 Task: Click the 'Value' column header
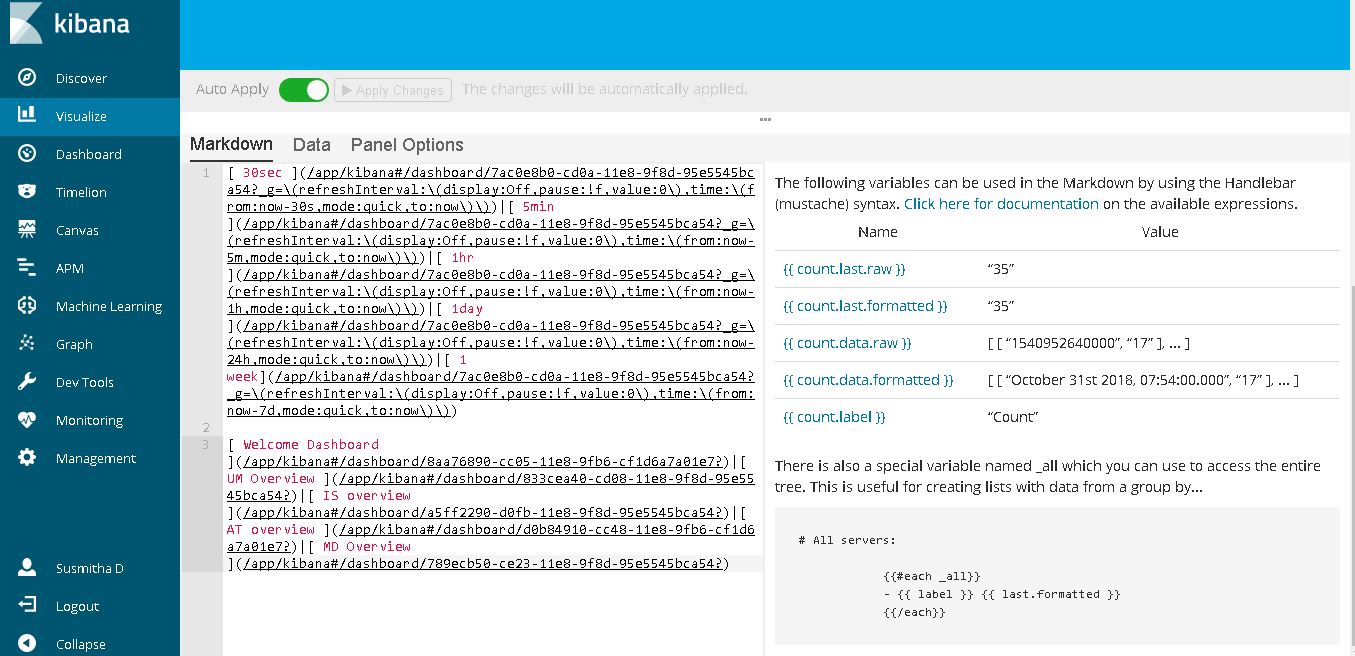(x=1160, y=232)
